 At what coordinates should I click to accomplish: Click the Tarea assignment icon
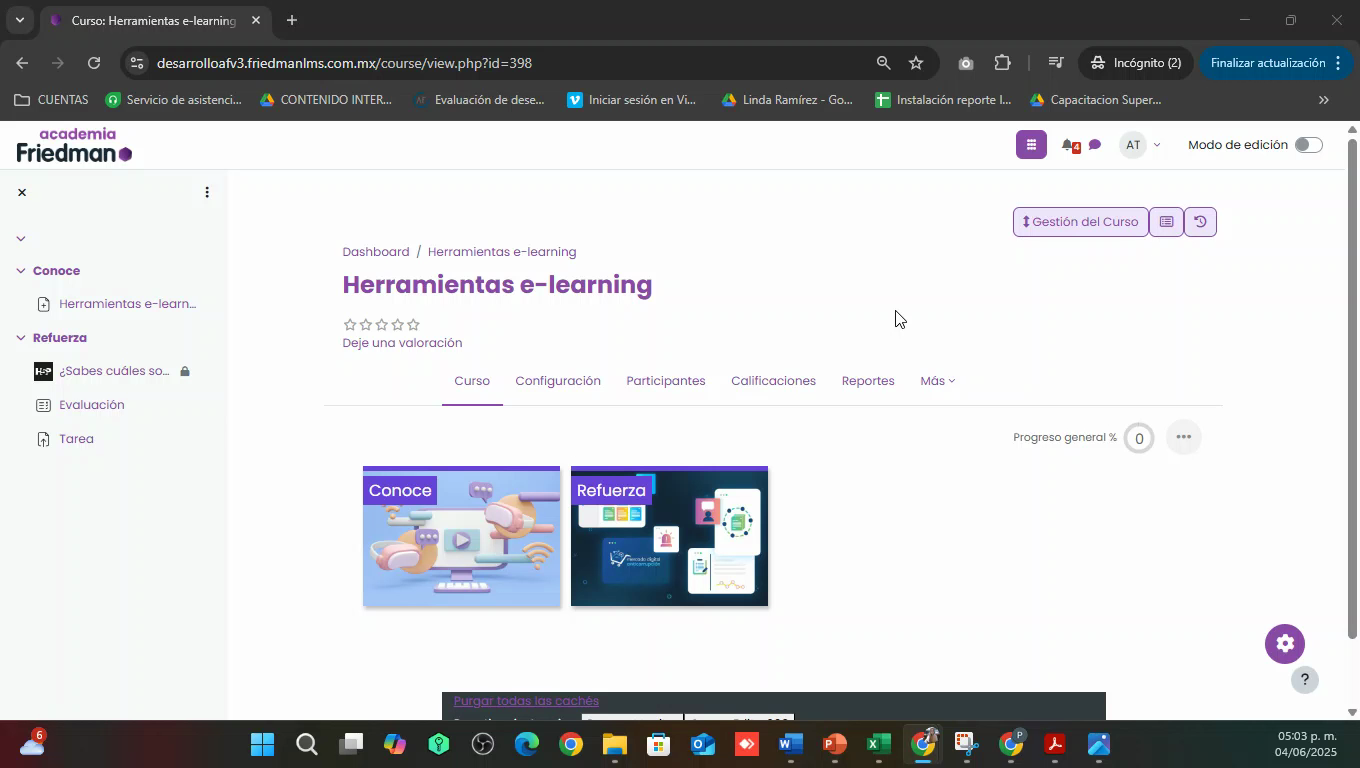click(x=43, y=439)
